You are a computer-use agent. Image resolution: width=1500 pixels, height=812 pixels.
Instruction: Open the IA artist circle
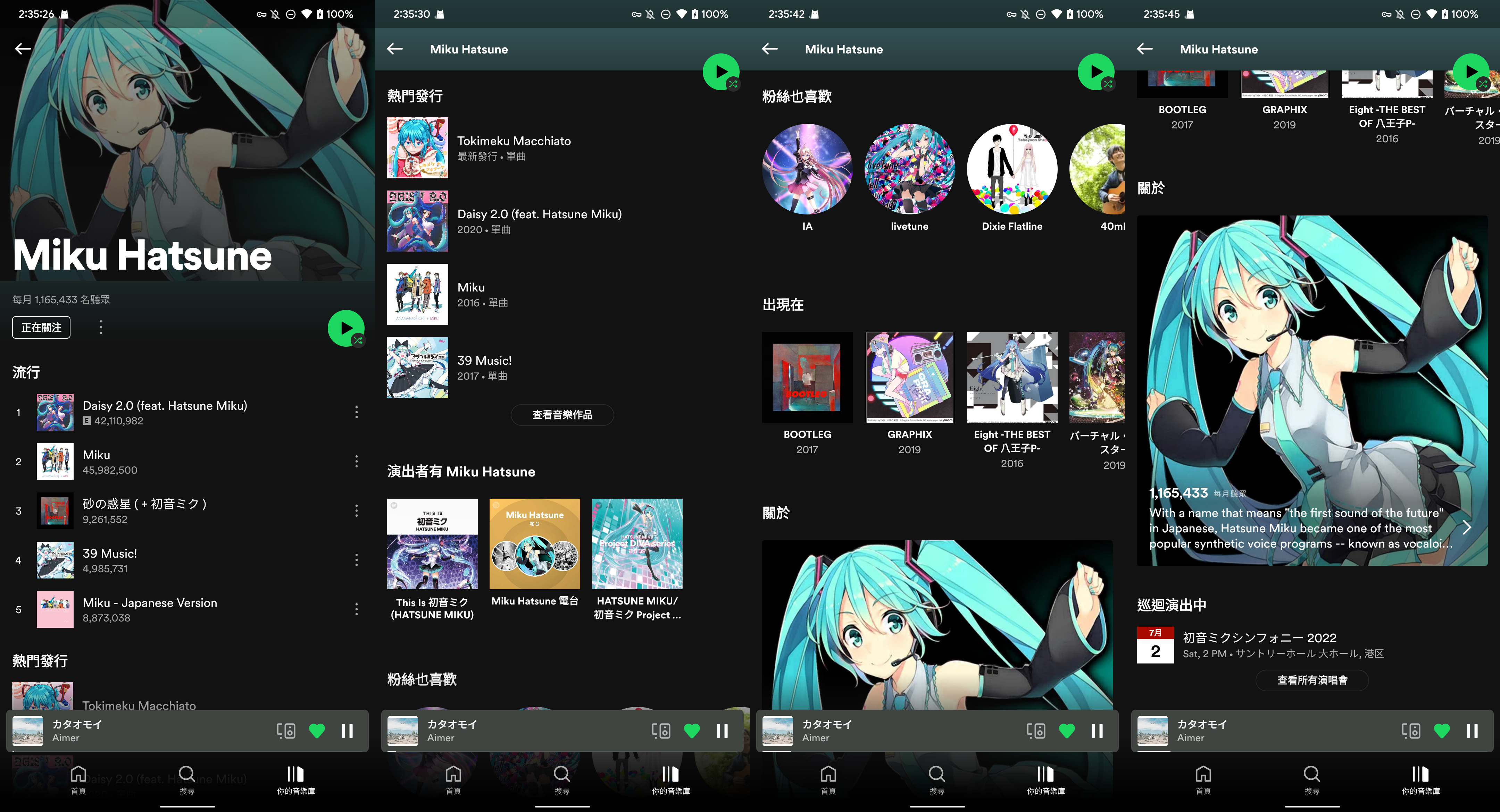[807, 169]
